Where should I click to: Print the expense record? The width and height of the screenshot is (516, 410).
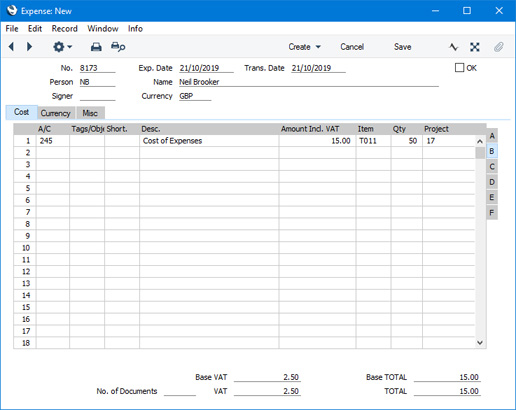96,47
